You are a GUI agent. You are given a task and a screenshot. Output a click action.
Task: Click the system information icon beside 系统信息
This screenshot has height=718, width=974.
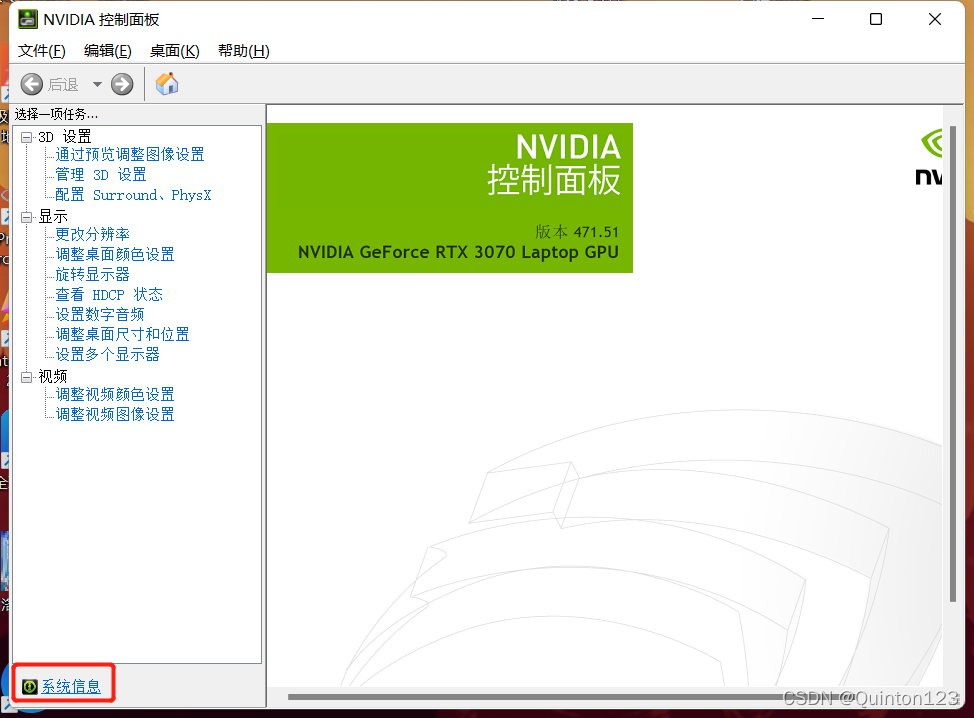pyautogui.click(x=29, y=686)
